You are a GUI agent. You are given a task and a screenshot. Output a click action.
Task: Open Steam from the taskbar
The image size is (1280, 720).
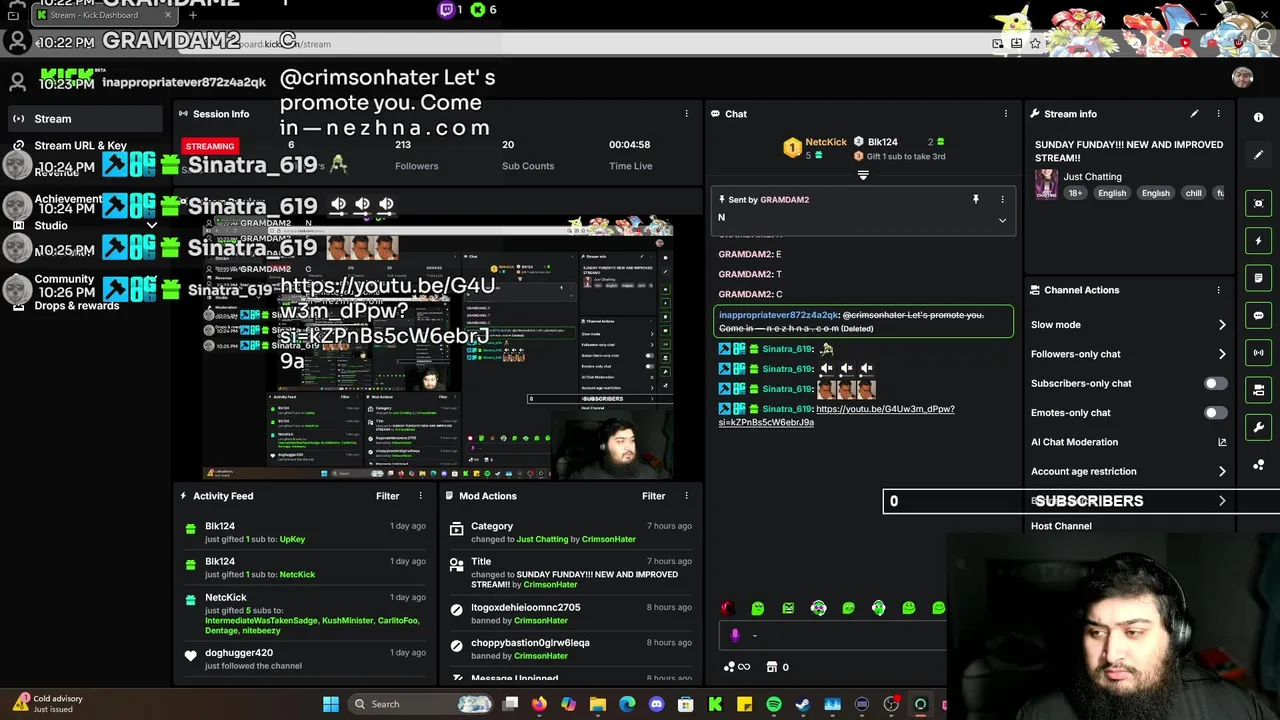tap(802, 704)
